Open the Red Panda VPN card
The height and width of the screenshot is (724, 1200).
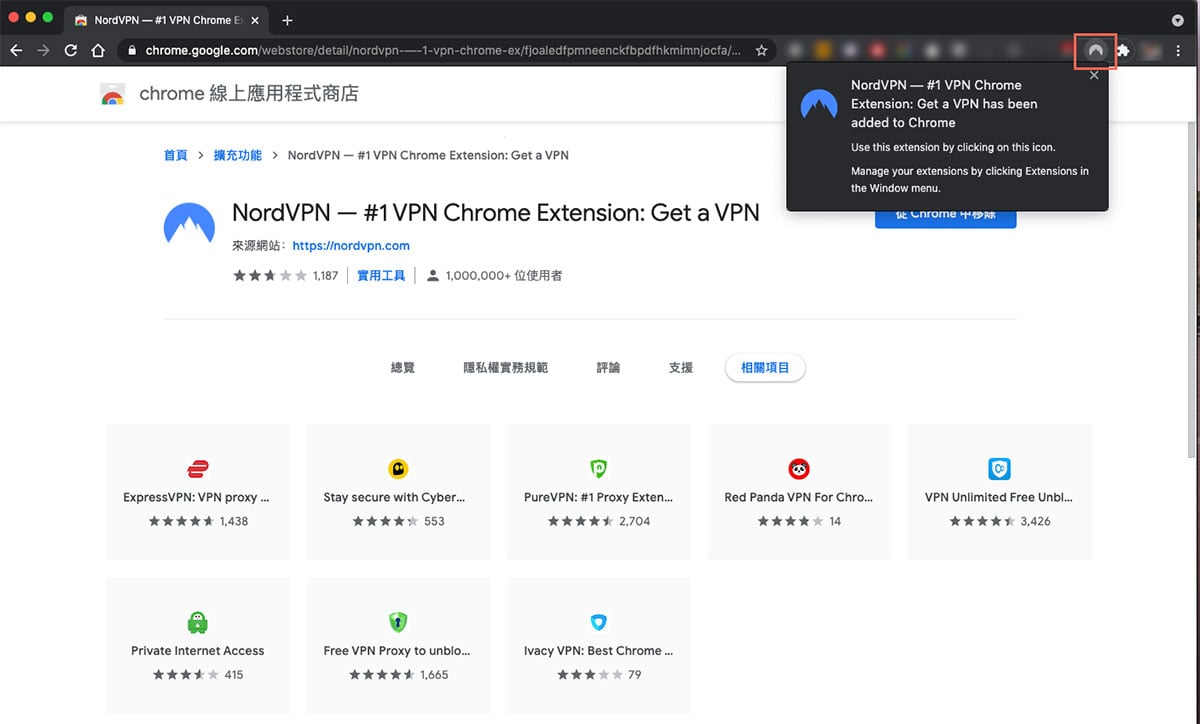pos(799,491)
